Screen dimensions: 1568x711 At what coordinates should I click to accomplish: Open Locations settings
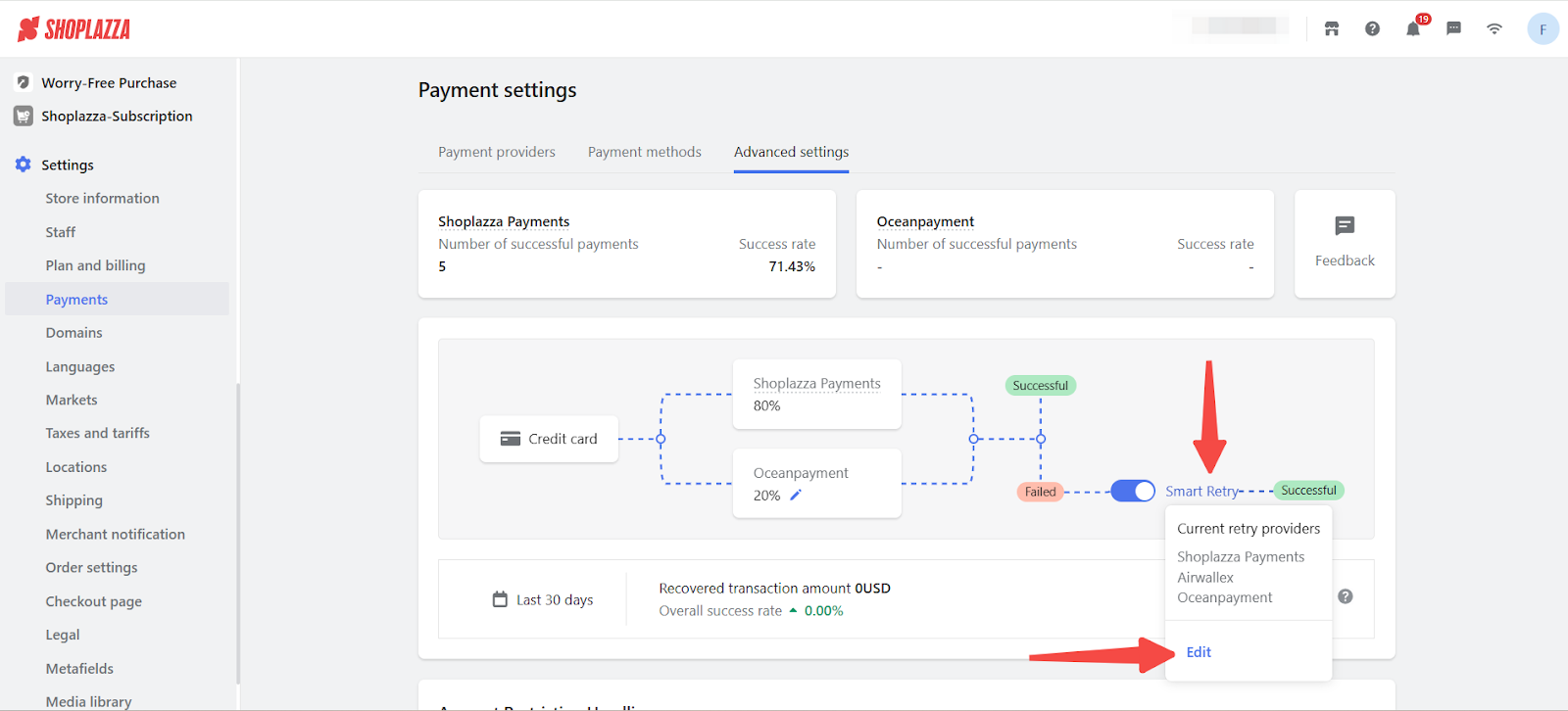tap(75, 467)
